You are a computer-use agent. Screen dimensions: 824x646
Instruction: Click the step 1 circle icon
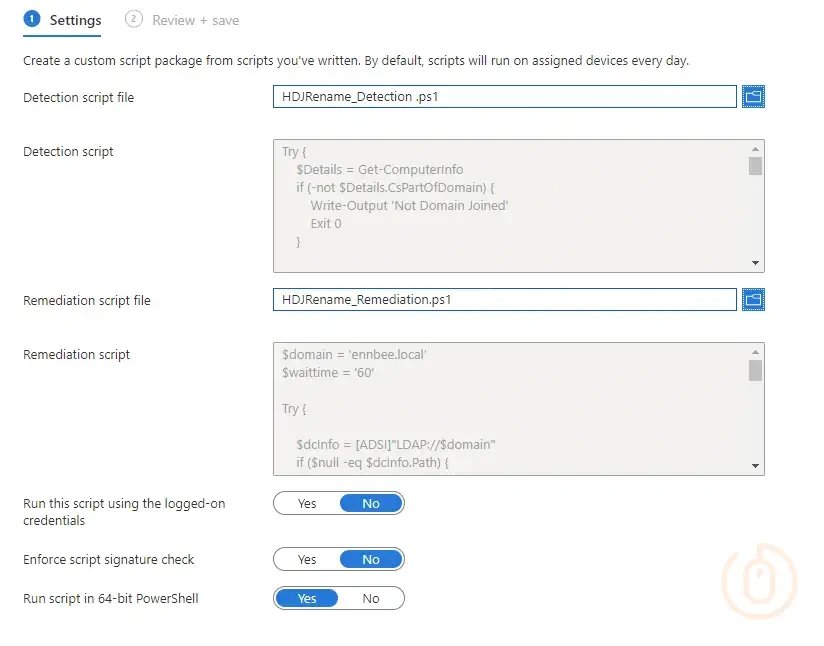coord(31,19)
